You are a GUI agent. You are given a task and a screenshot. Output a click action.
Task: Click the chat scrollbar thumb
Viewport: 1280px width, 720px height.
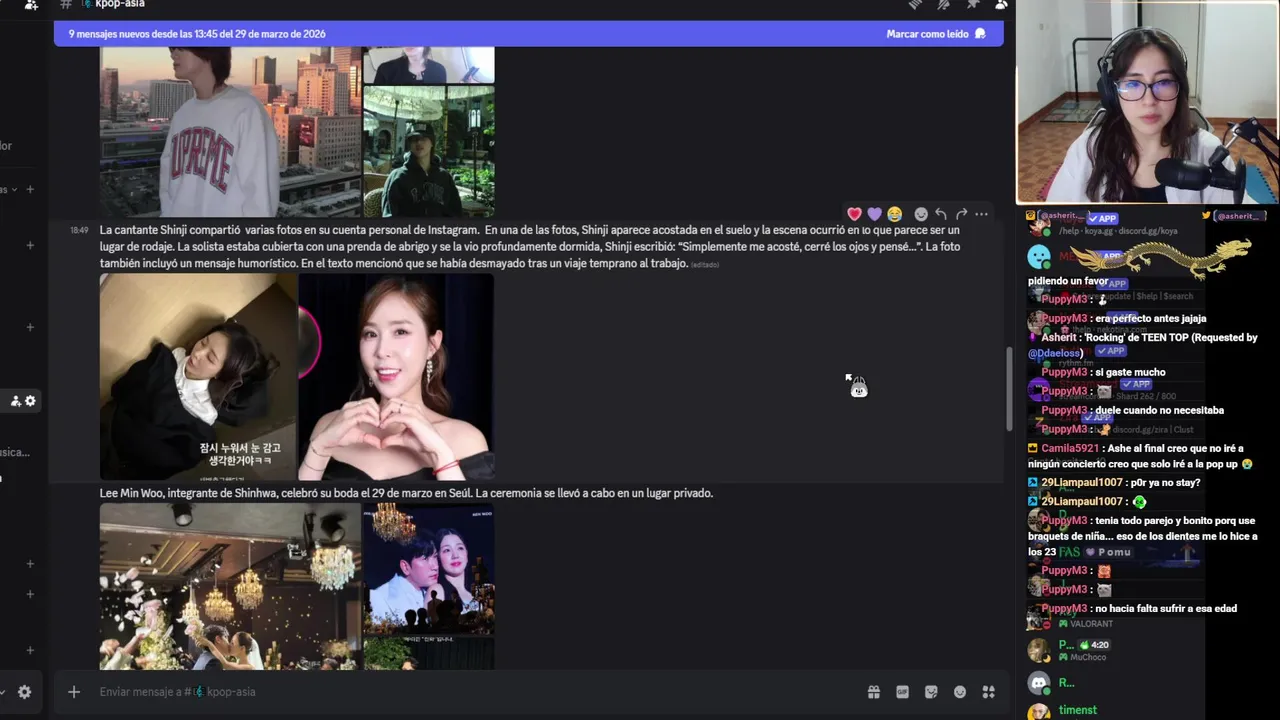pyautogui.click(x=1008, y=388)
